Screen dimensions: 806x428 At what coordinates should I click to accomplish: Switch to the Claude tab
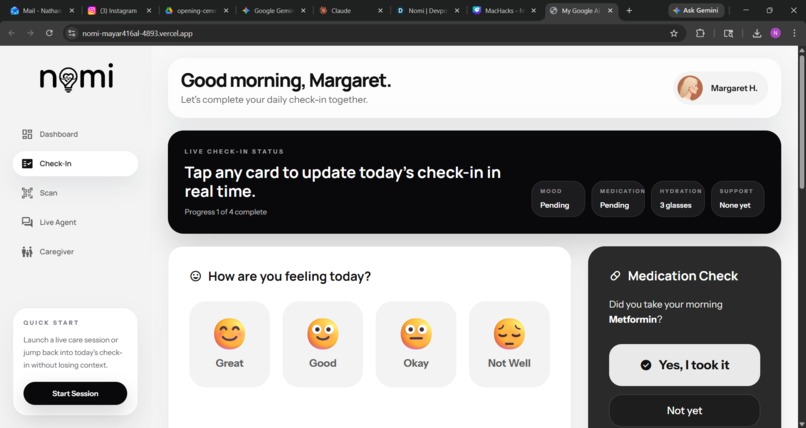click(x=350, y=10)
